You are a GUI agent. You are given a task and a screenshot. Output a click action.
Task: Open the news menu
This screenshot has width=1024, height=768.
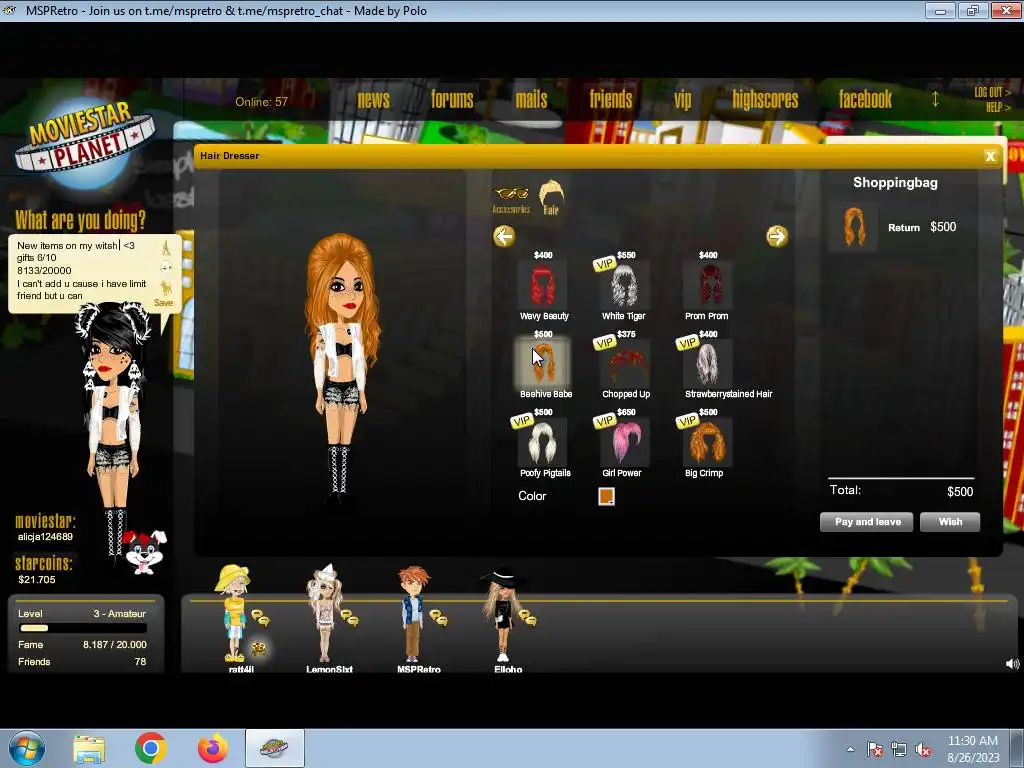[374, 99]
